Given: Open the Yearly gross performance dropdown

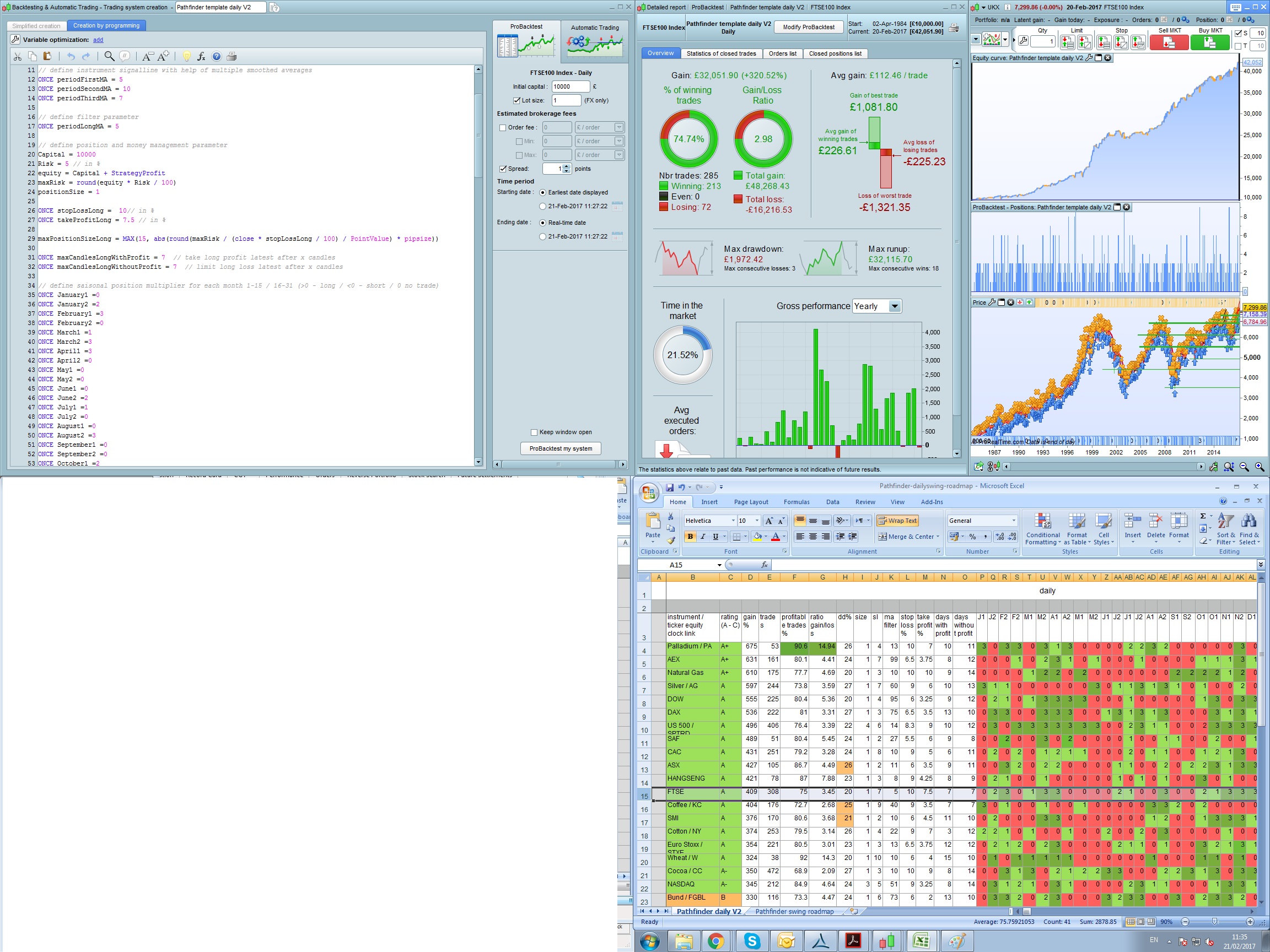Looking at the screenshot, I should pyautogui.click(x=894, y=306).
